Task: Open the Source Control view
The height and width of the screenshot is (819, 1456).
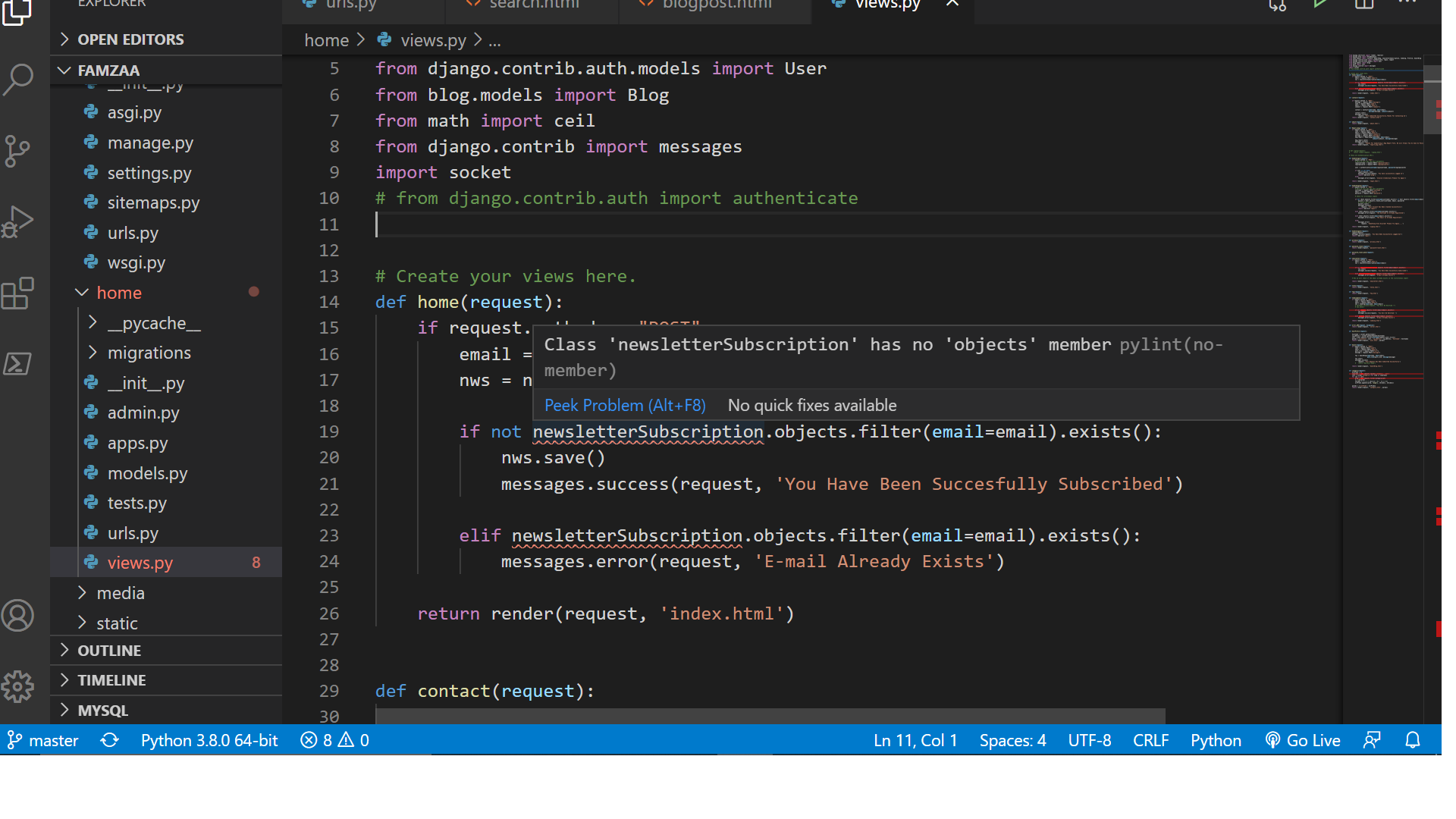Action: 18,151
